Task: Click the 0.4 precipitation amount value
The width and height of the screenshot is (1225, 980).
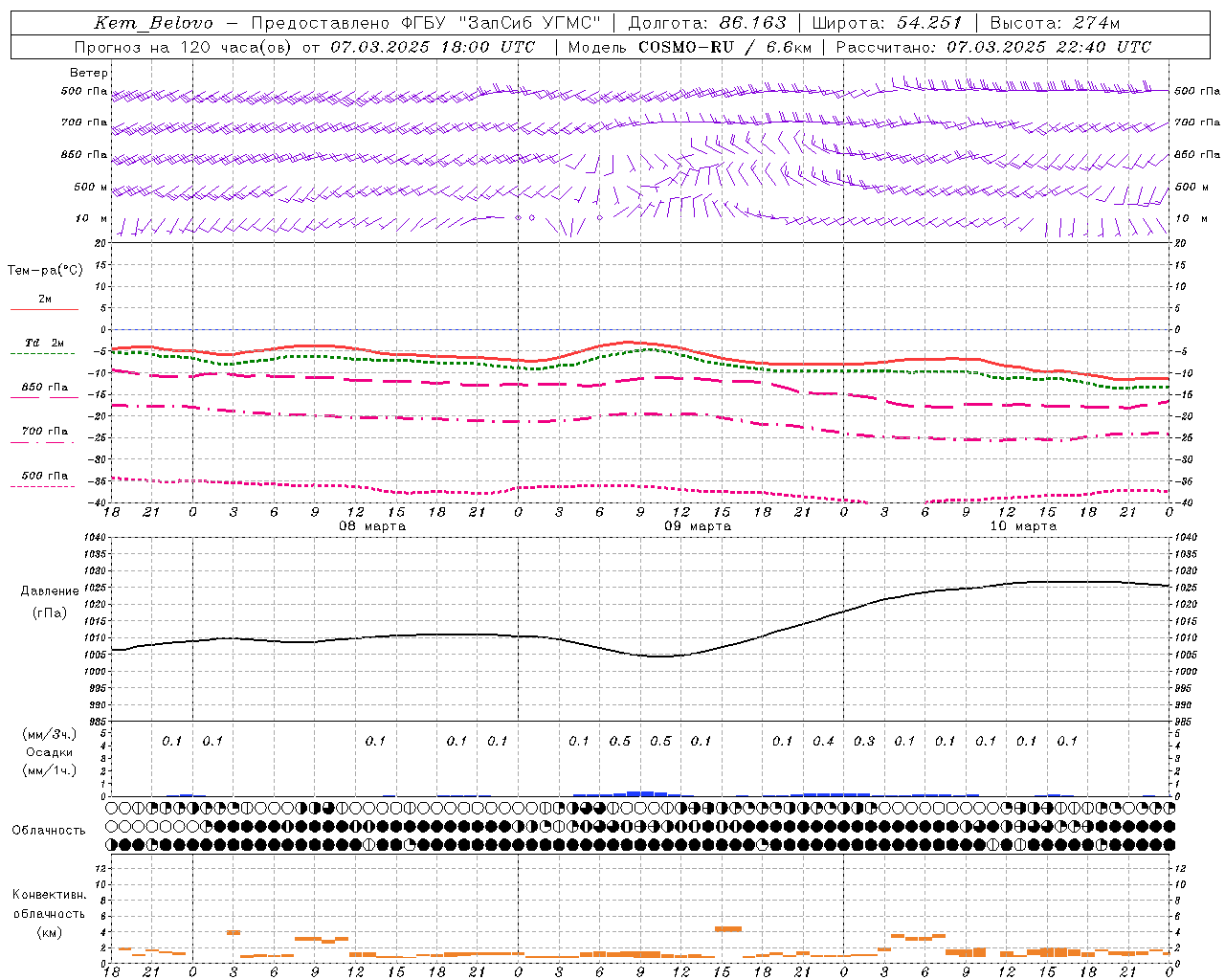Action: (x=823, y=741)
